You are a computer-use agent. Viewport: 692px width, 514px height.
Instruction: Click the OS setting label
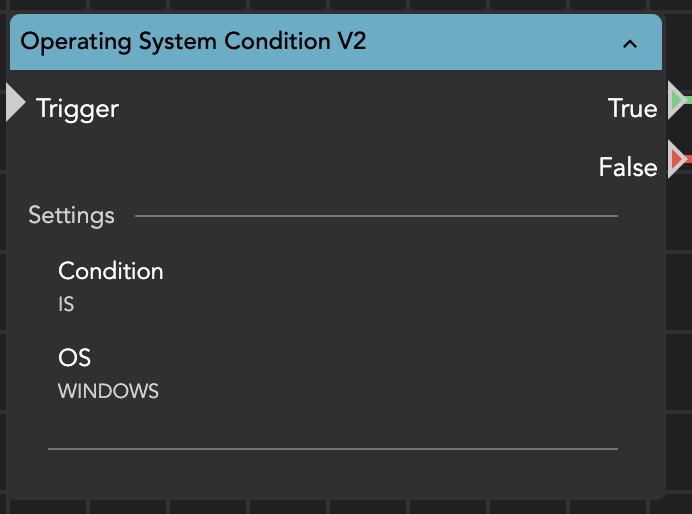[74, 357]
